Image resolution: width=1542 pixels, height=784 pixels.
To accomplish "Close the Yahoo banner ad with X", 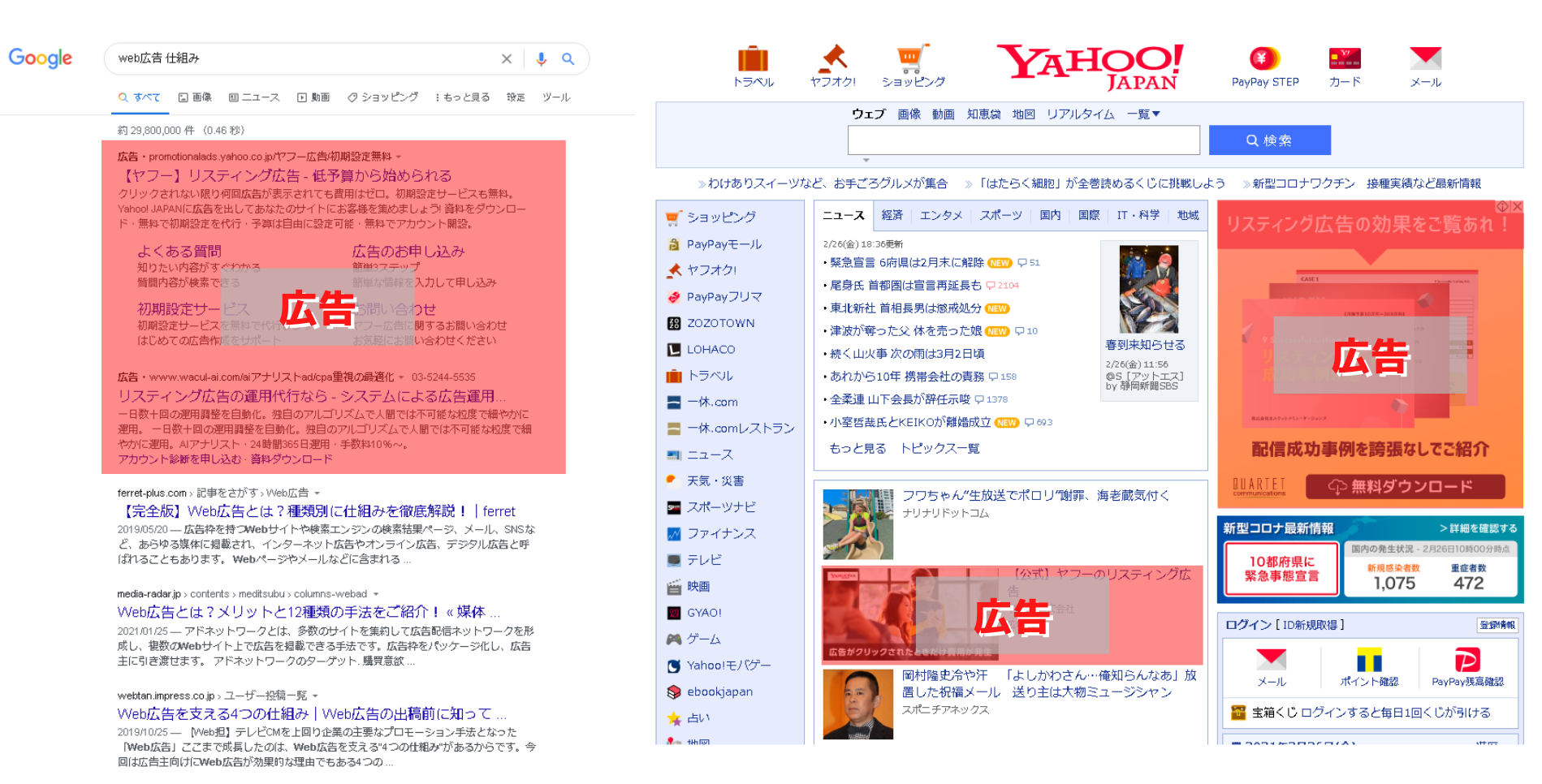I will pos(1517,207).
